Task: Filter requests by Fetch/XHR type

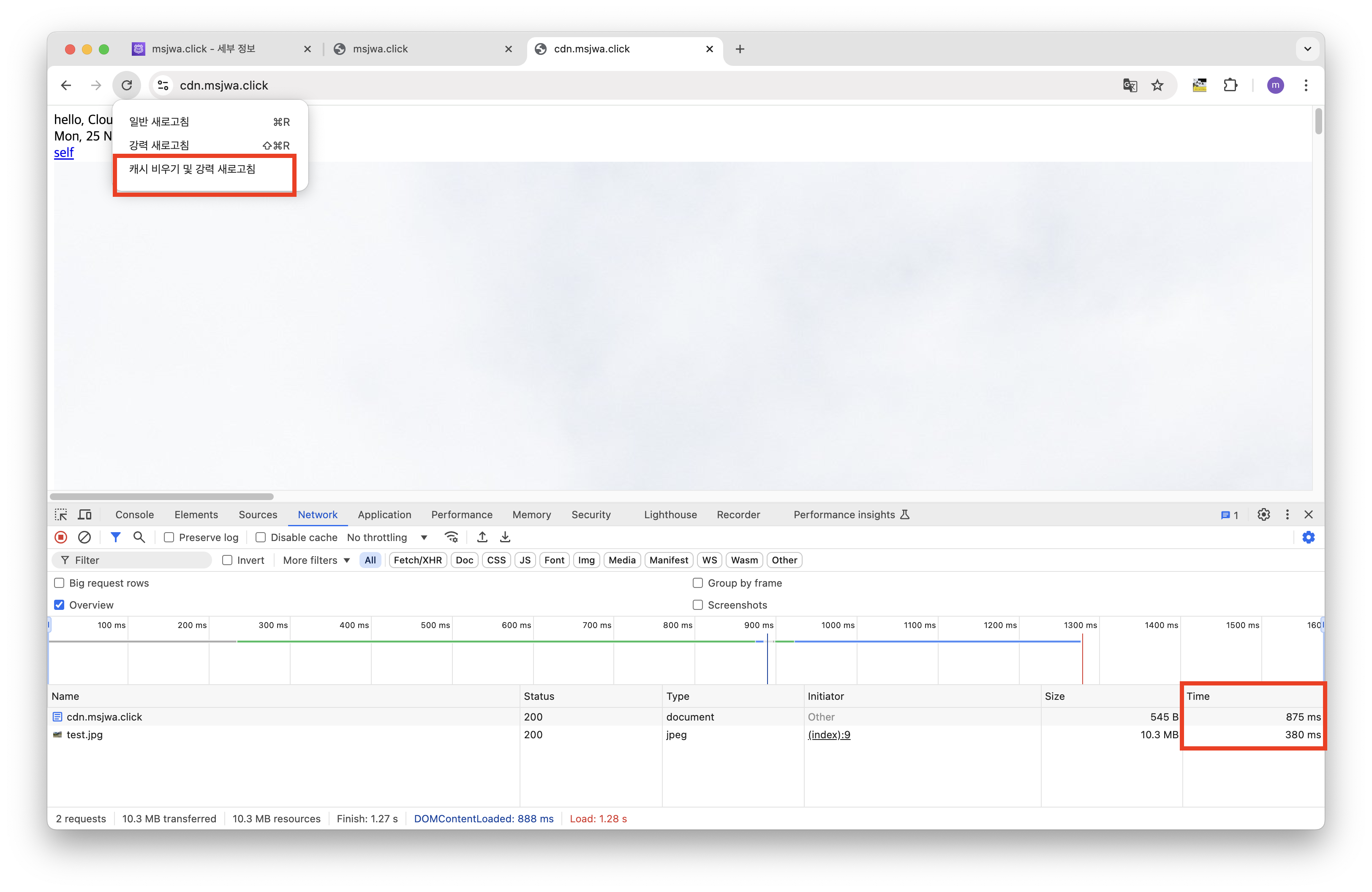Action: click(417, 560)
